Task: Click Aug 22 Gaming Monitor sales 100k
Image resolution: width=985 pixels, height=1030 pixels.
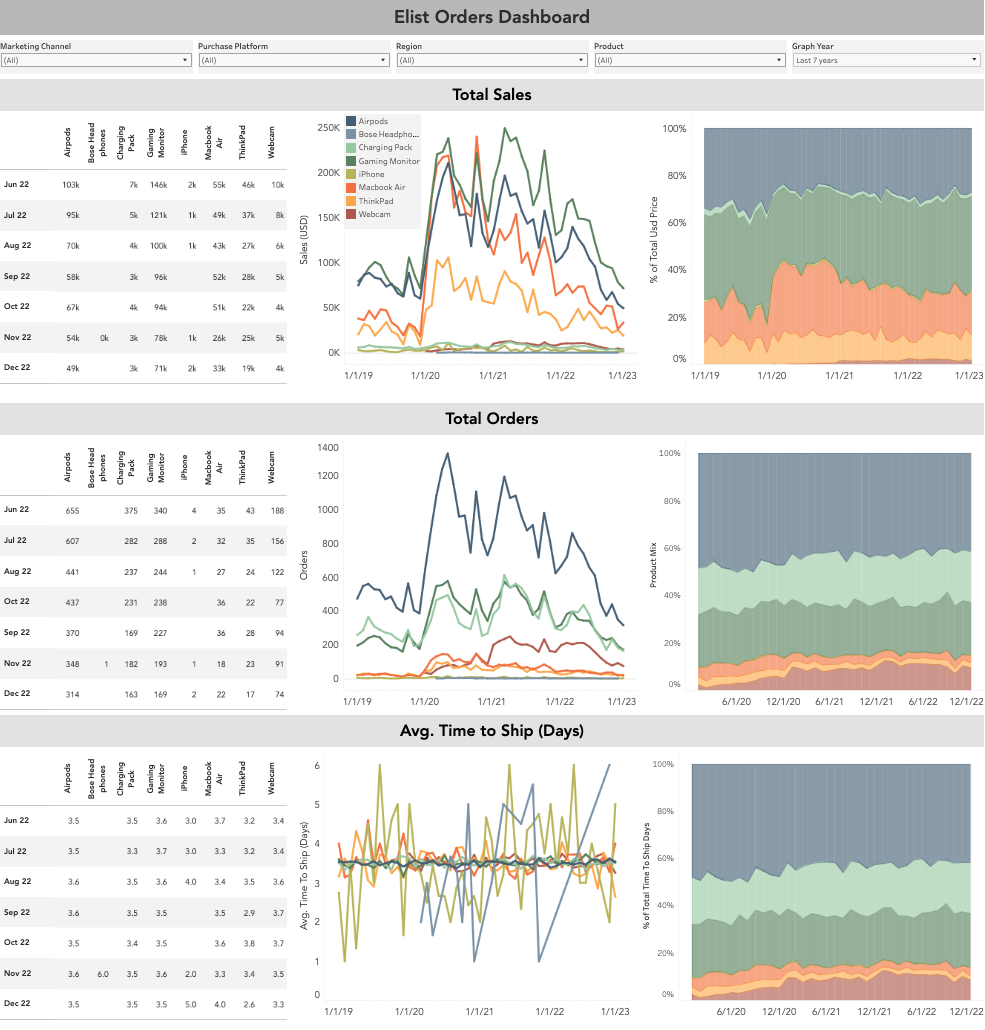Action: coord(158,246)
